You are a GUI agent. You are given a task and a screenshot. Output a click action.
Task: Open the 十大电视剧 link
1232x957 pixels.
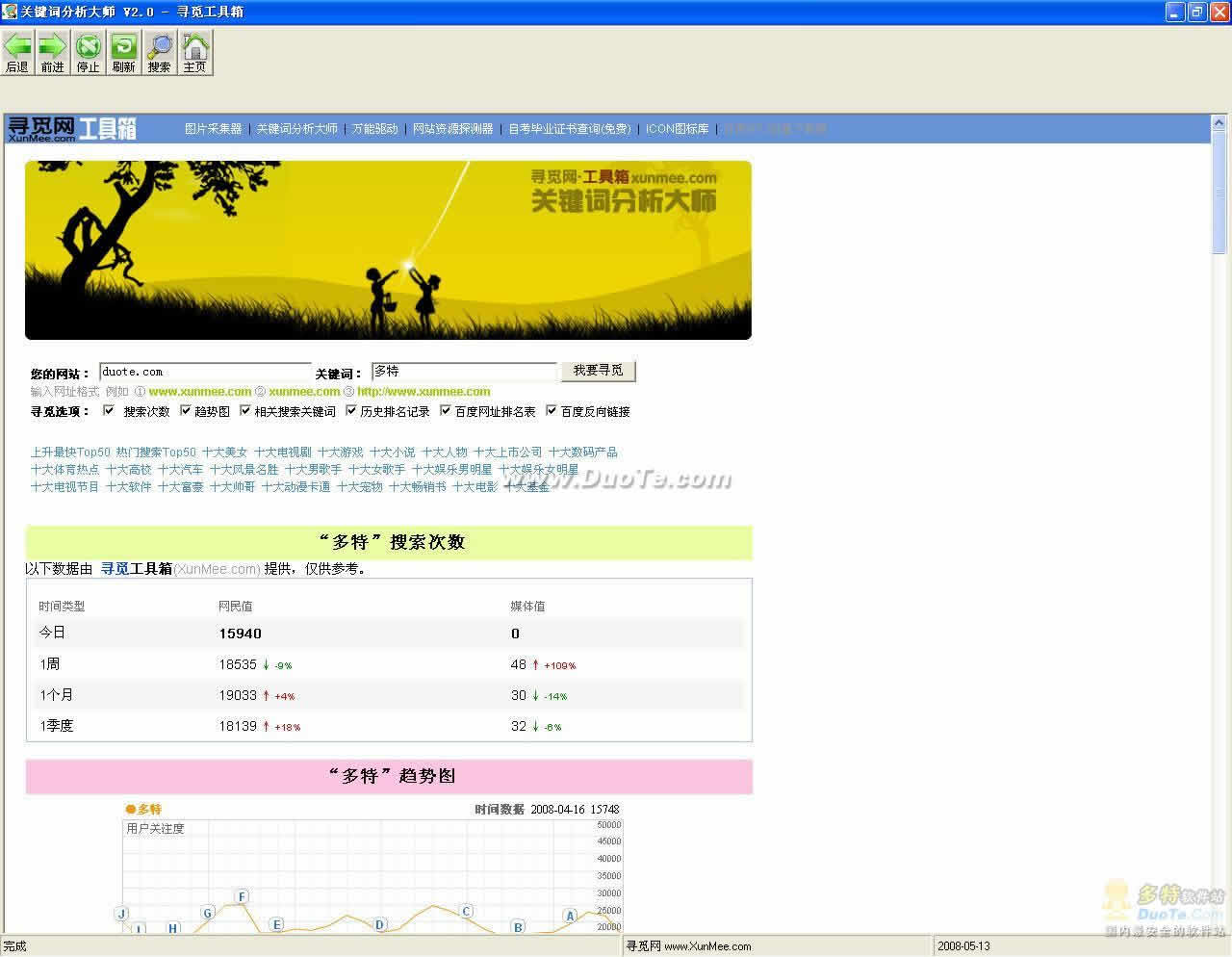point(283,452)
